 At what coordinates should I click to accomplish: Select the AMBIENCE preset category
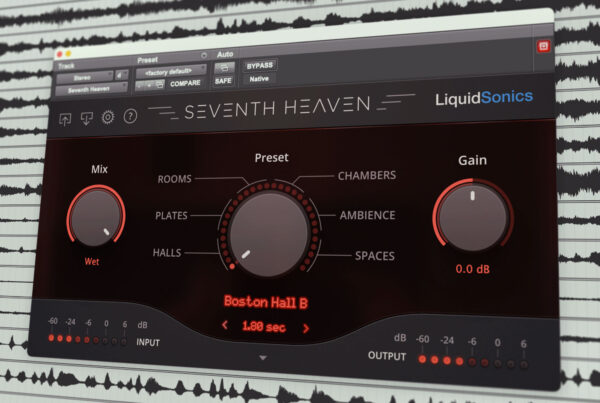367,215
